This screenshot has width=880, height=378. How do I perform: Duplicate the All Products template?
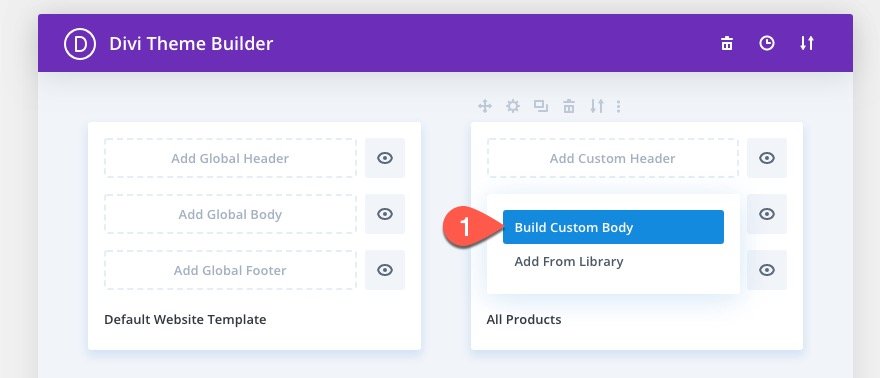(541, 105)
